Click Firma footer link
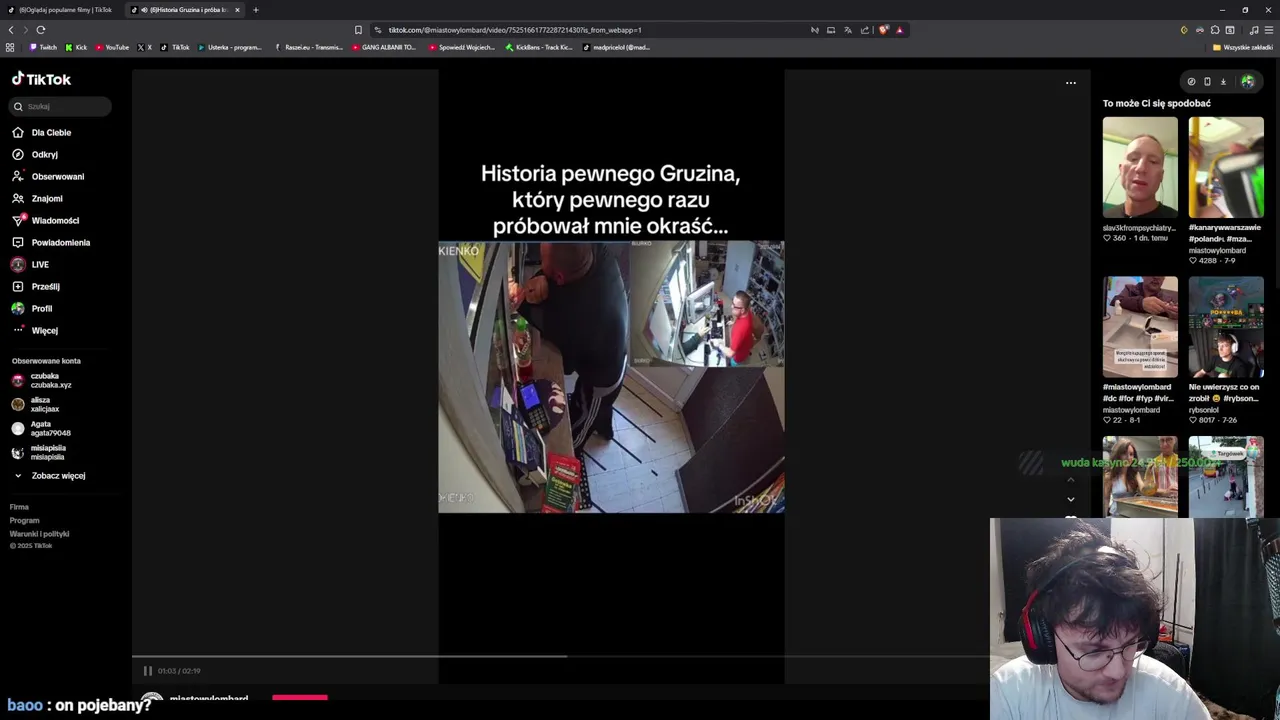1280x720 pixels. pos(19,507)
